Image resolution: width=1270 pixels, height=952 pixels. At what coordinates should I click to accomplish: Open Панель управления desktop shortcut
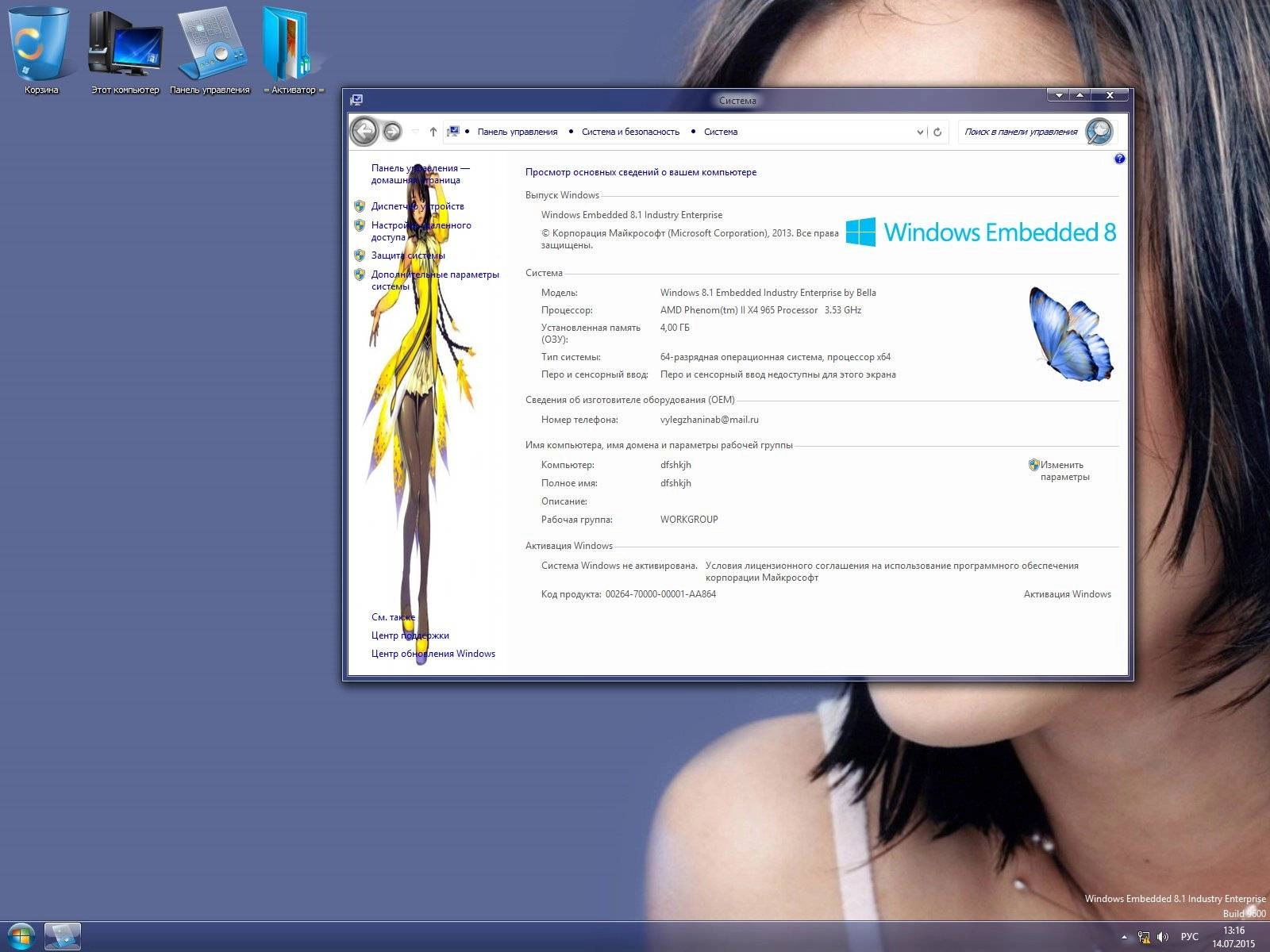click(210, 50)
